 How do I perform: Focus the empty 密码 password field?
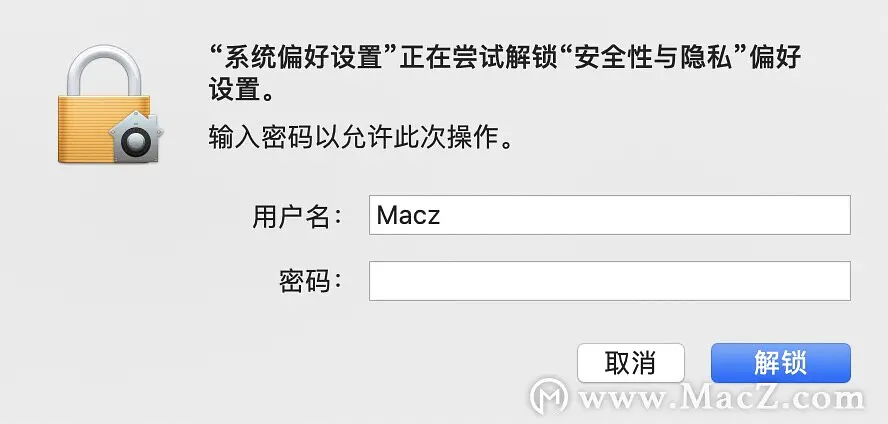point(609,281)
